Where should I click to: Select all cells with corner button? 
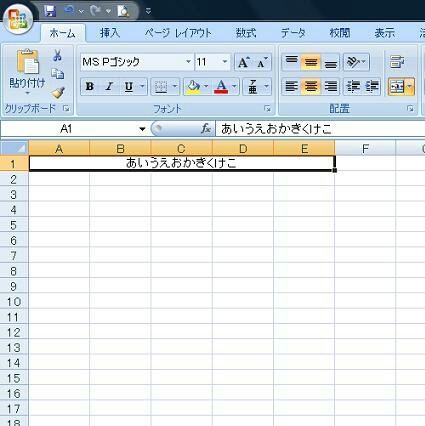click(x=14, y=148)
